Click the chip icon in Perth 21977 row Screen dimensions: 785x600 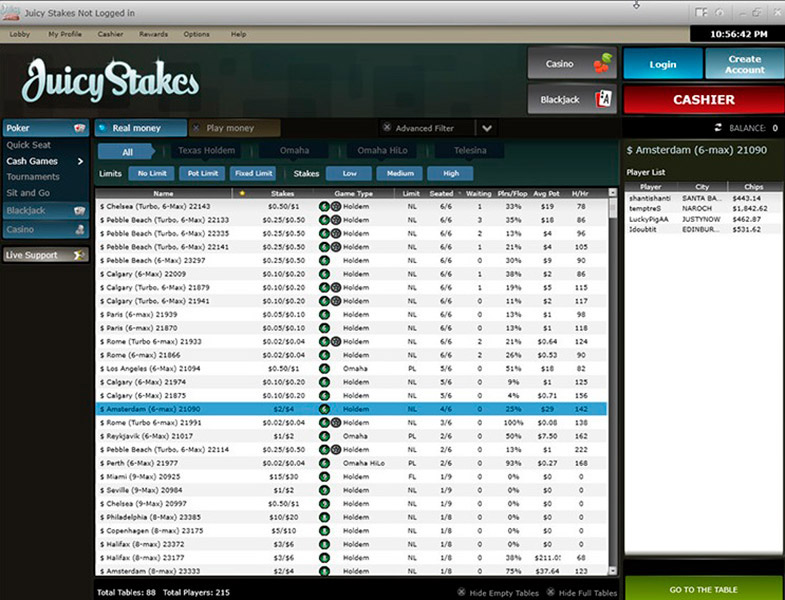[324, 463]
